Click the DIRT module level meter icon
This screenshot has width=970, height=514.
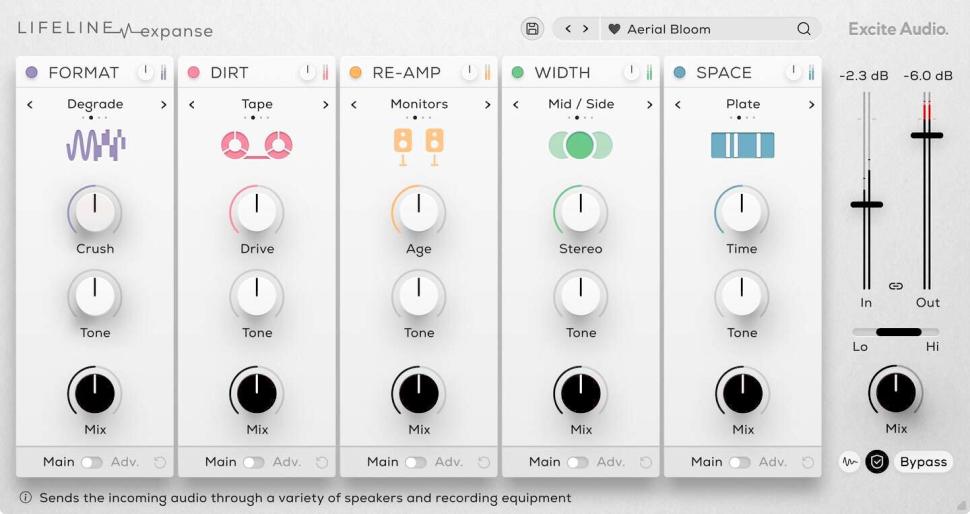[325, 72]
